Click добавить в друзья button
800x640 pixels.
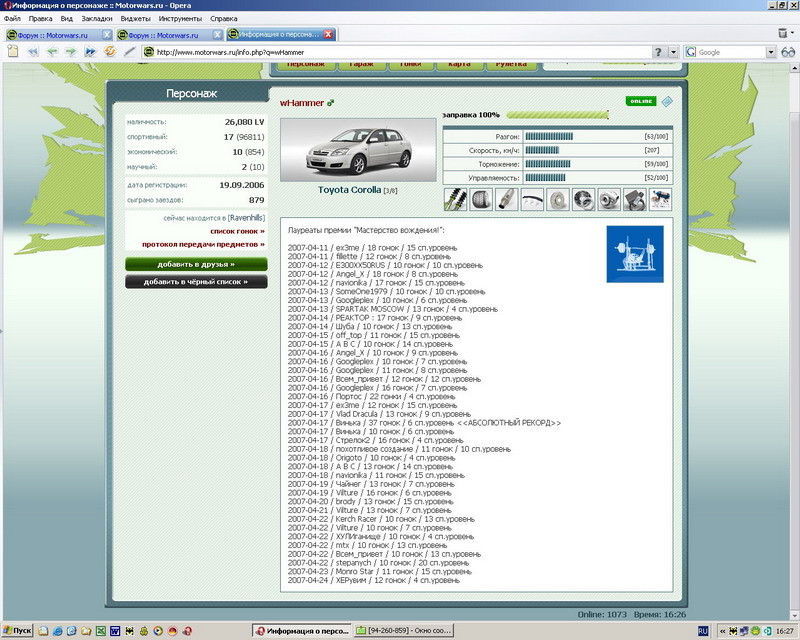(x=196, y=264)
